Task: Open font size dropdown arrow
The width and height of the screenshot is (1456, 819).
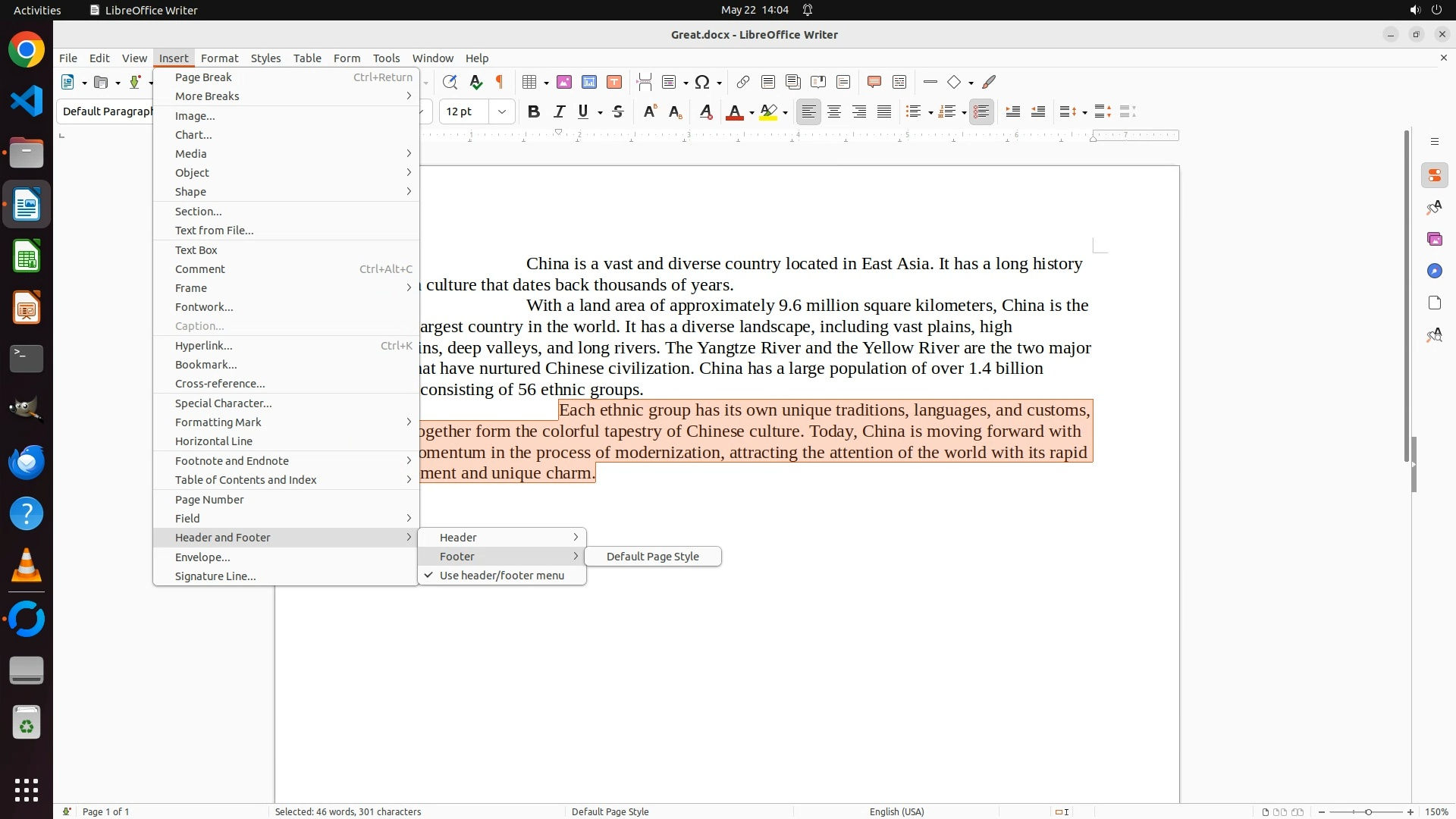Action: click(501, 112)
